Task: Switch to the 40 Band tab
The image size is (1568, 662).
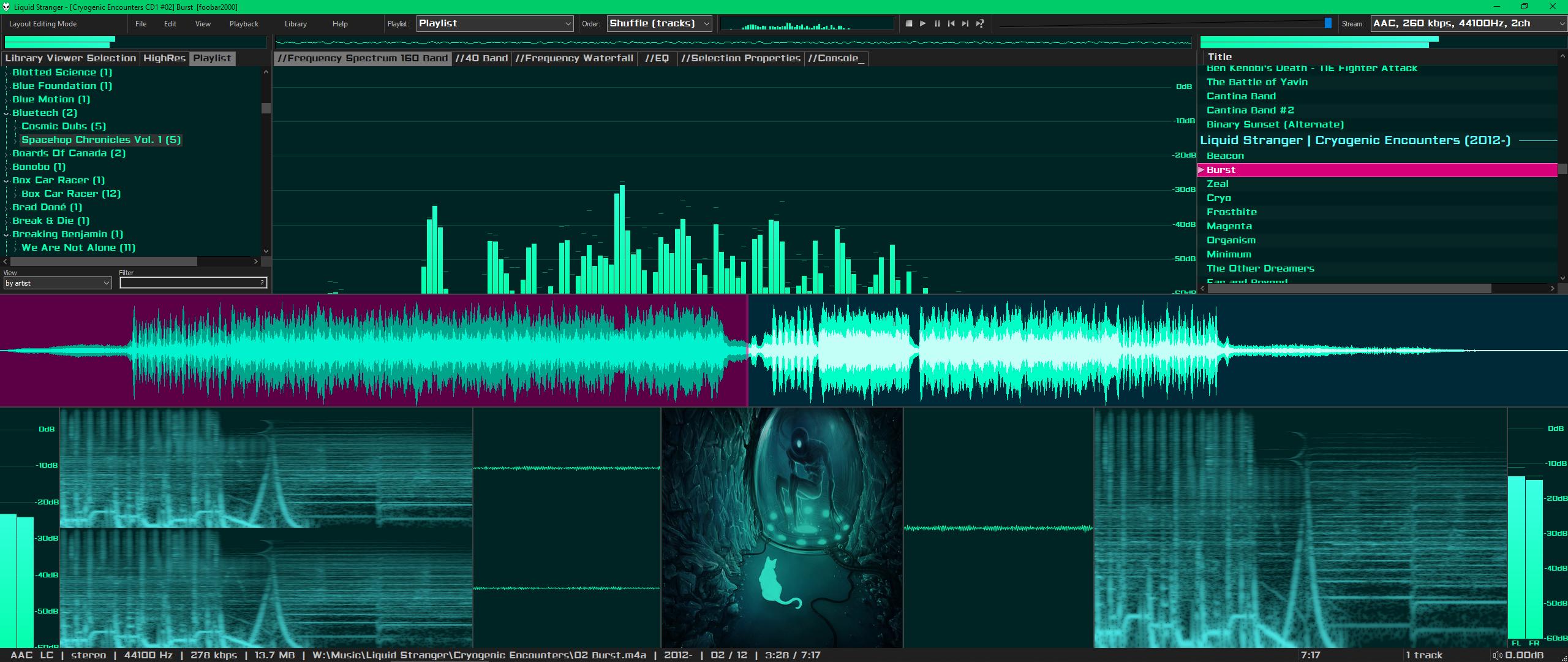Action: pos(481,58)
